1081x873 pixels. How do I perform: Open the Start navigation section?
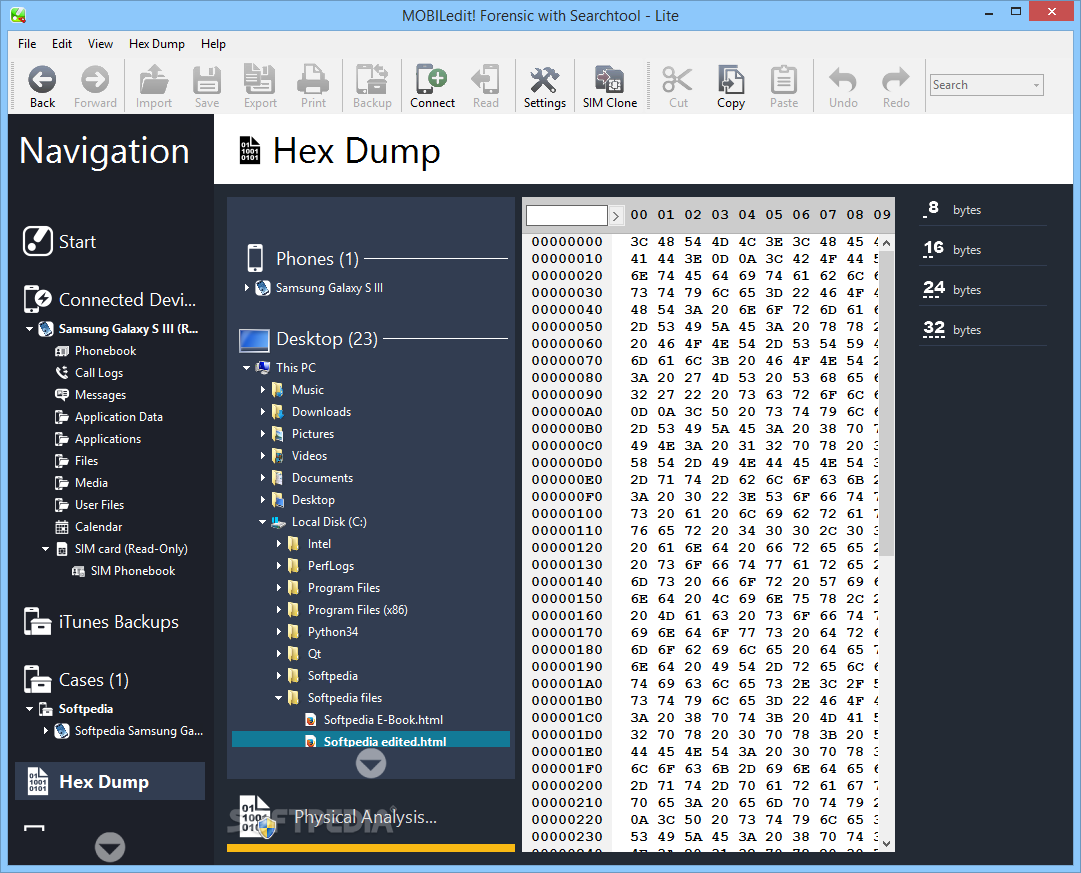pyautogui.click(x=59, y=241)
